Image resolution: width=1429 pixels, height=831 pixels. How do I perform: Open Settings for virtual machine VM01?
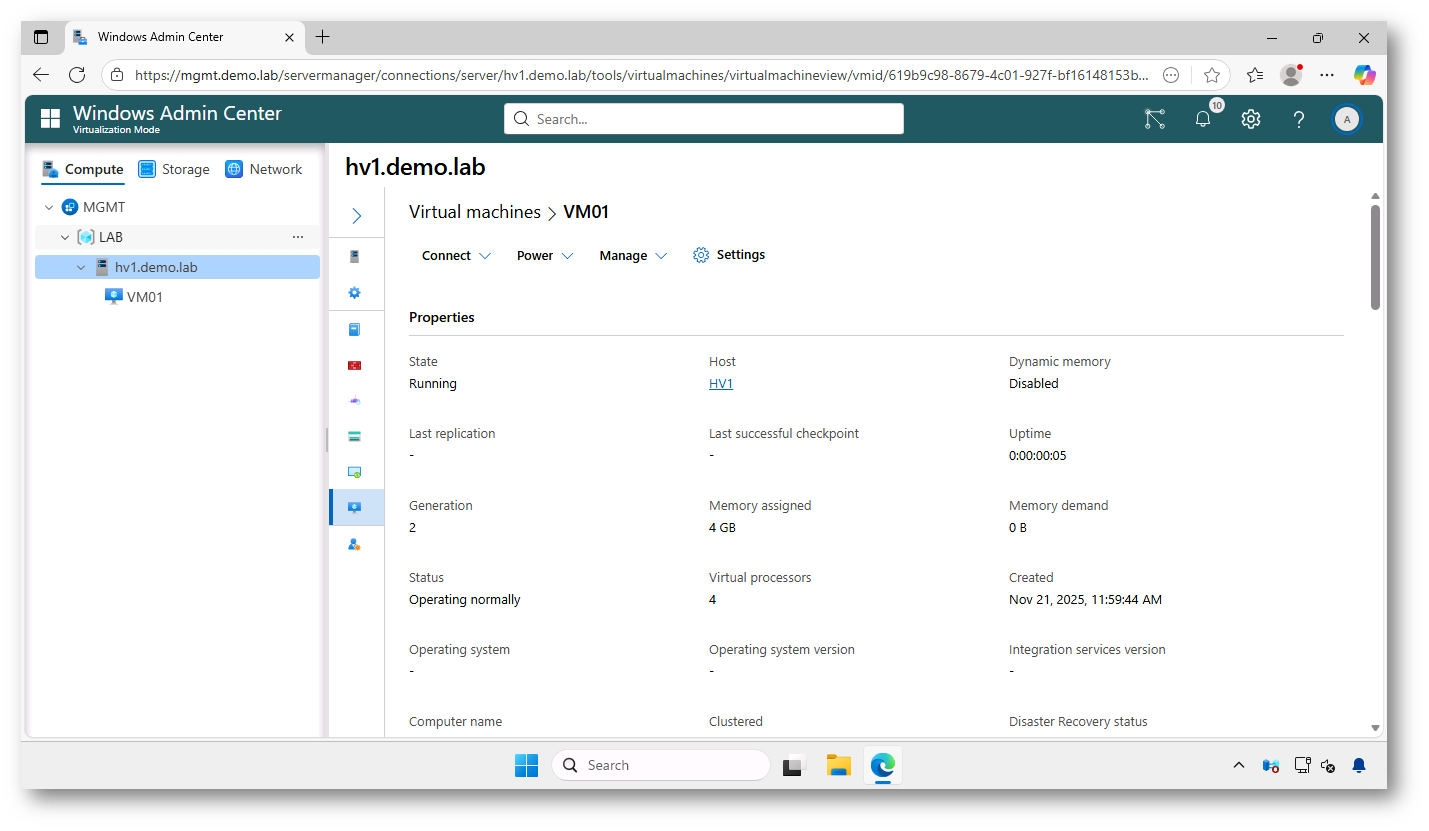click(728, 254)
